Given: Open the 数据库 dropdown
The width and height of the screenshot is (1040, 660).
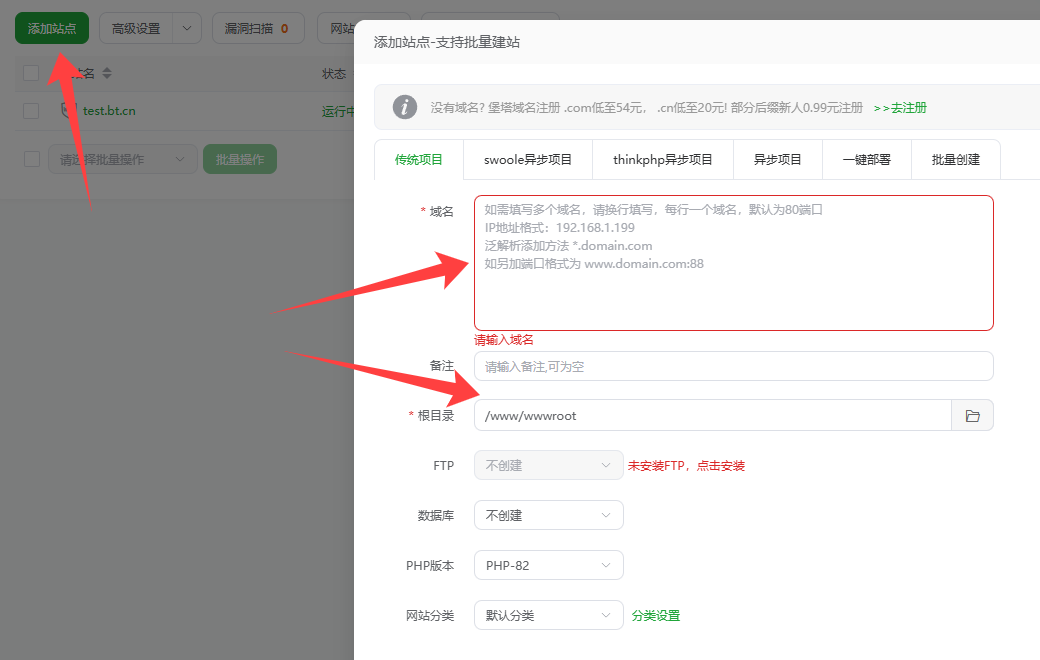Looking at the screenshot, I should [x=548, y=515].
